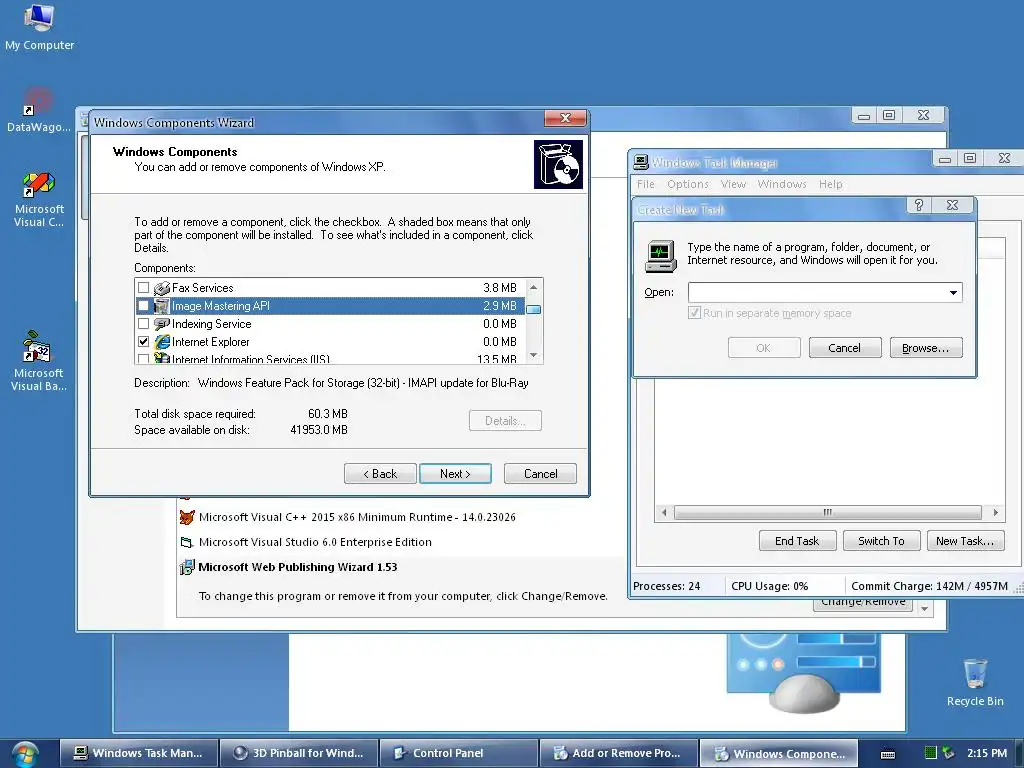Select Microsoft Visual Studio 6.0 entry icon
The height and width of the screenshot is (768, 1024).
pos(187,542)
